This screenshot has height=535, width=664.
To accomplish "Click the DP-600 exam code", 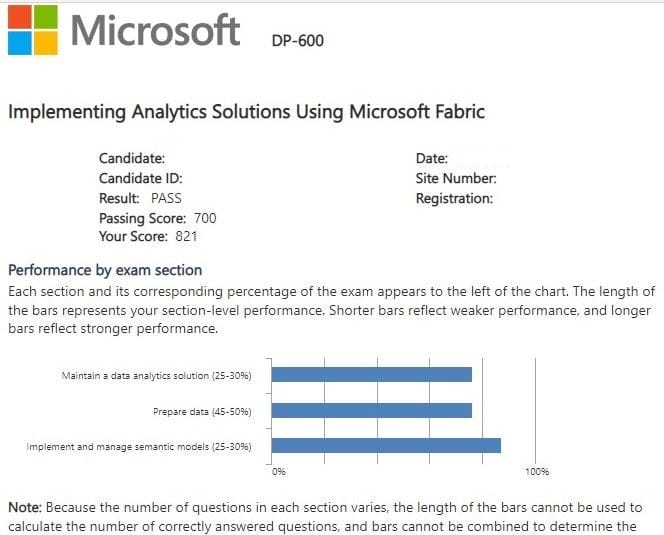I will click(298, 41).
